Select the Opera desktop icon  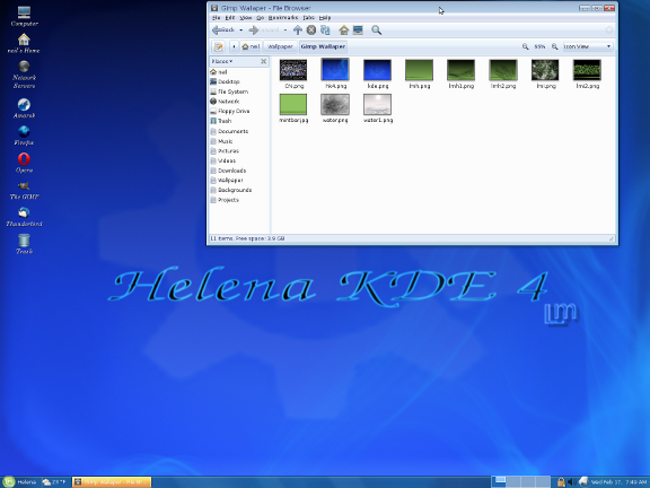point(24,163)
